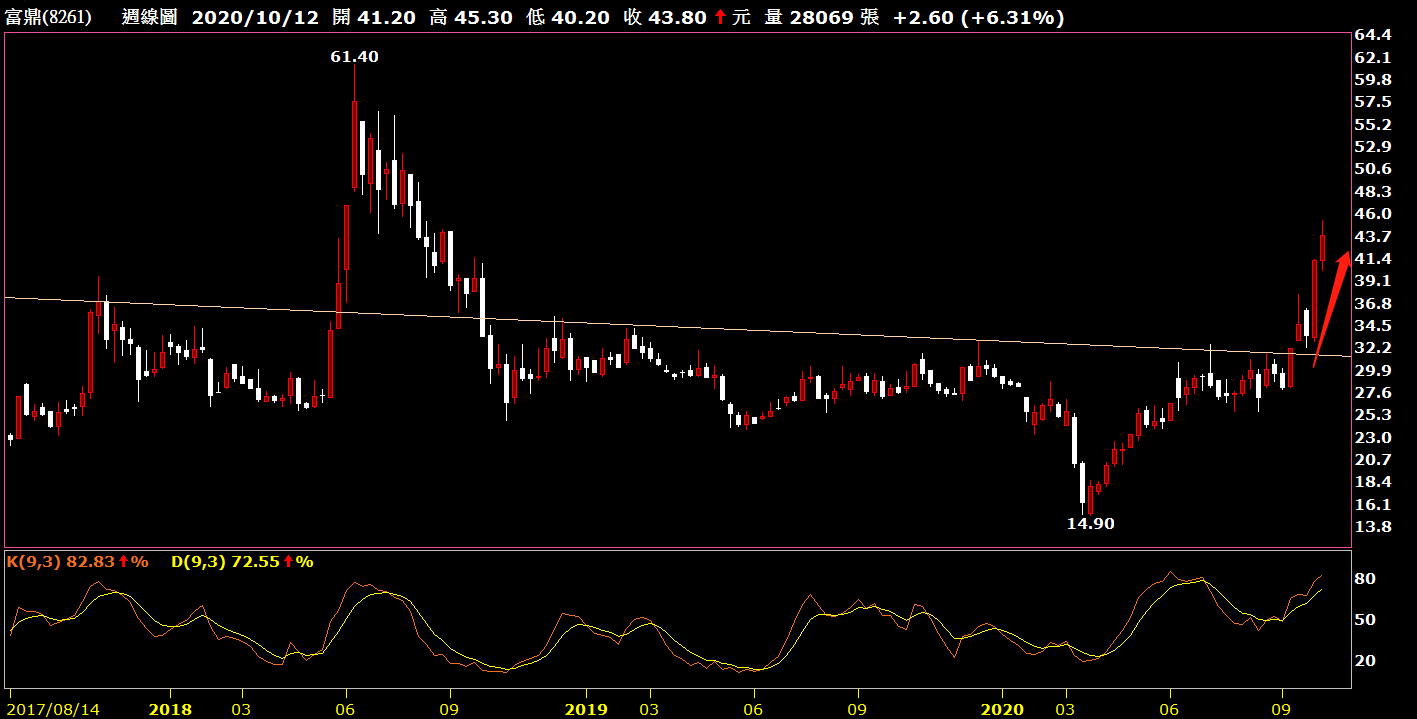Click the red up arrow beside closing price 43.80
The image size is (1417, 719).
click(719, 17)
